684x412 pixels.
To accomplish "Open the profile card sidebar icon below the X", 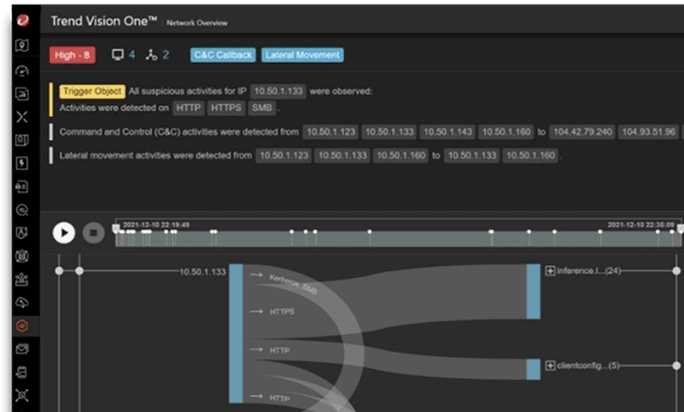I will click(x=22, y=140).
